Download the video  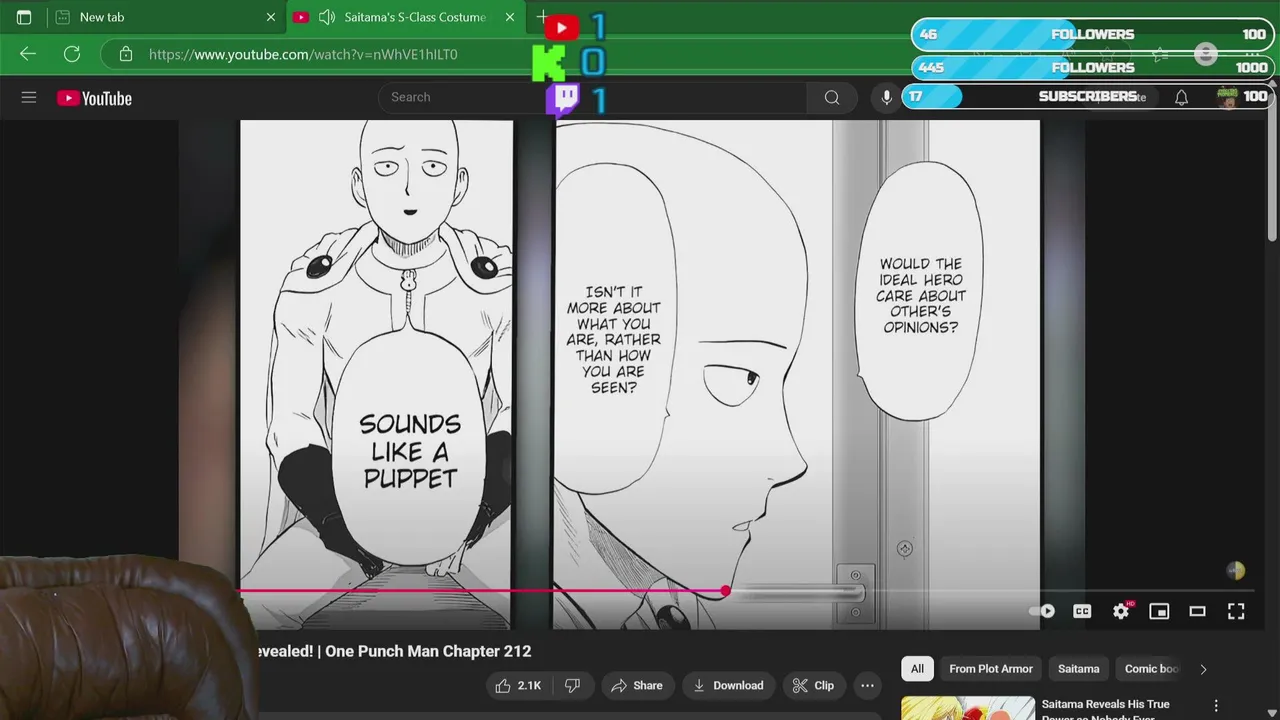(728, 685)
